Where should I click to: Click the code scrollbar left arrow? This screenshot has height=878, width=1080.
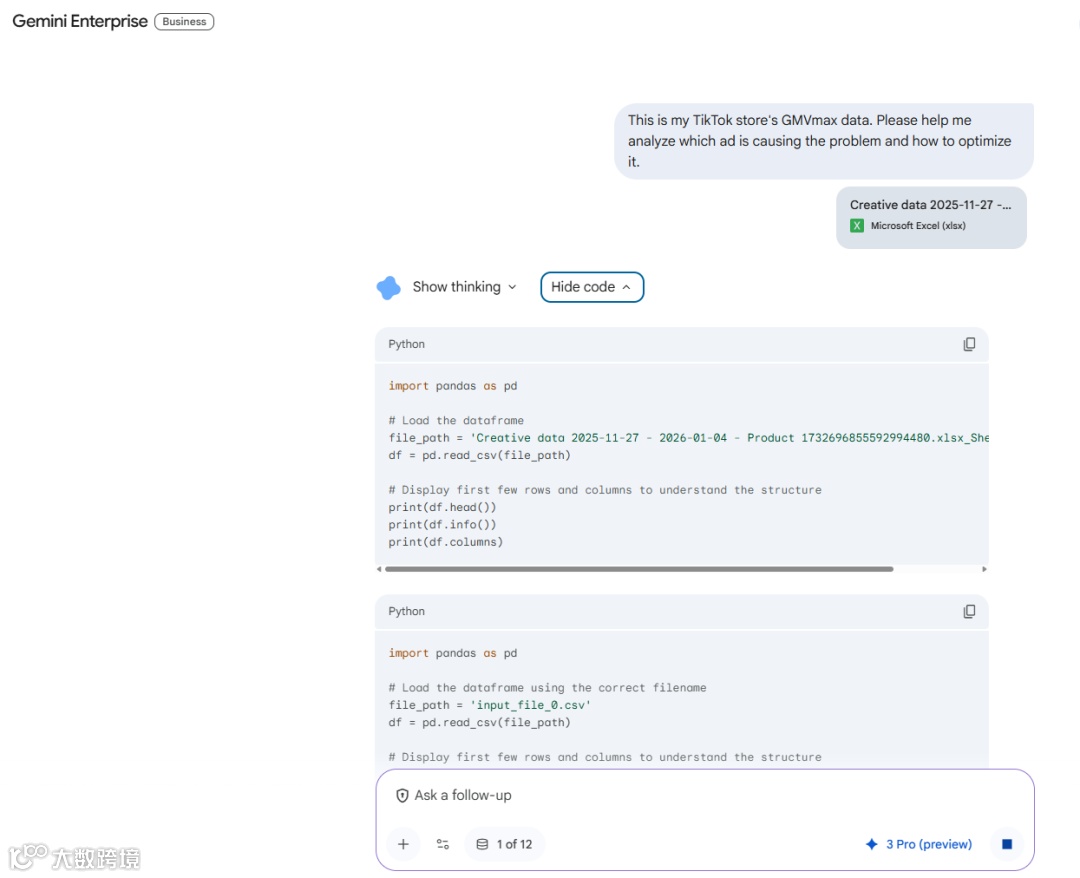click(x=379, y=569)
